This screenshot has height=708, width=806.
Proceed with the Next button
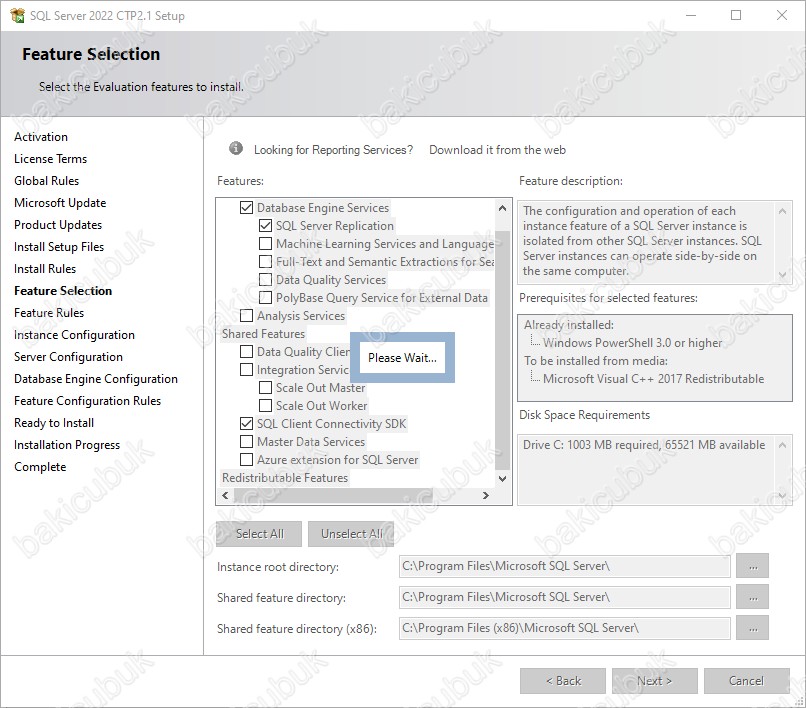(654, 681)
